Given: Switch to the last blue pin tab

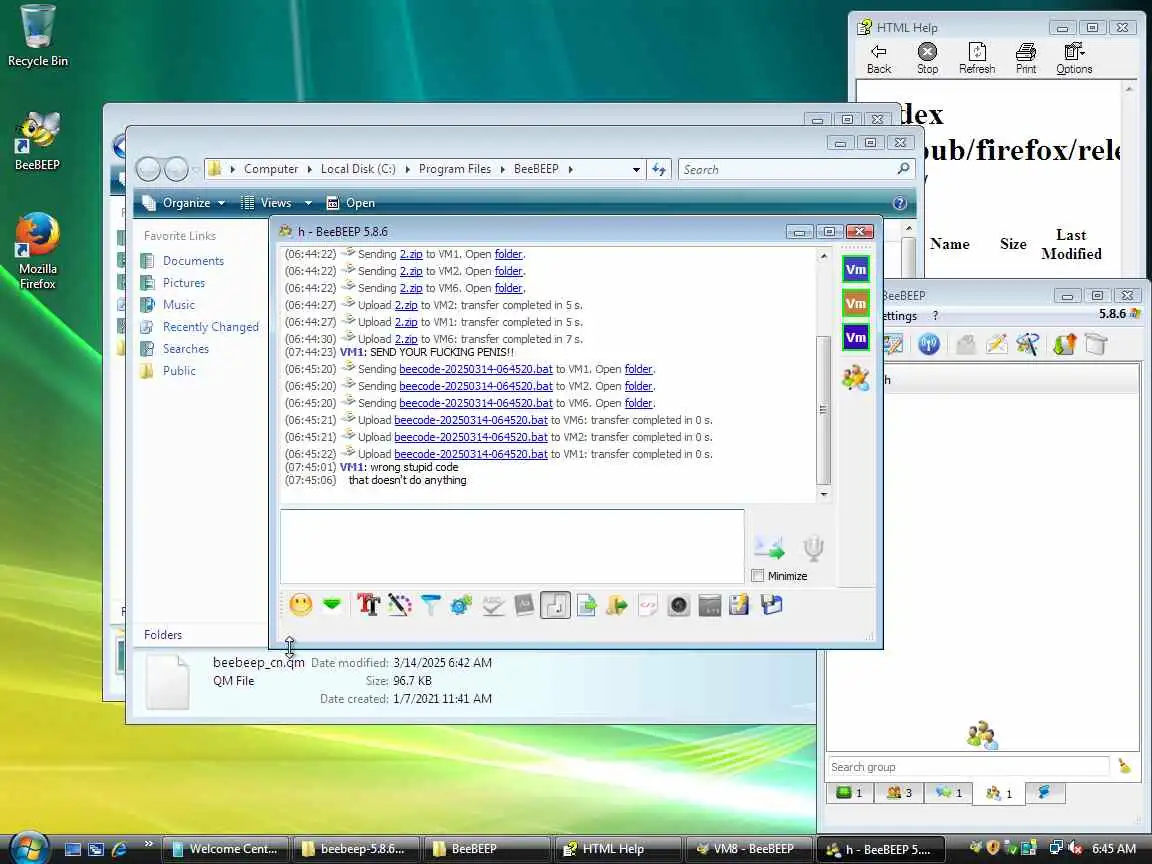Looking at the screenshot, I should pyautogui.click(x=1043, y=792).
